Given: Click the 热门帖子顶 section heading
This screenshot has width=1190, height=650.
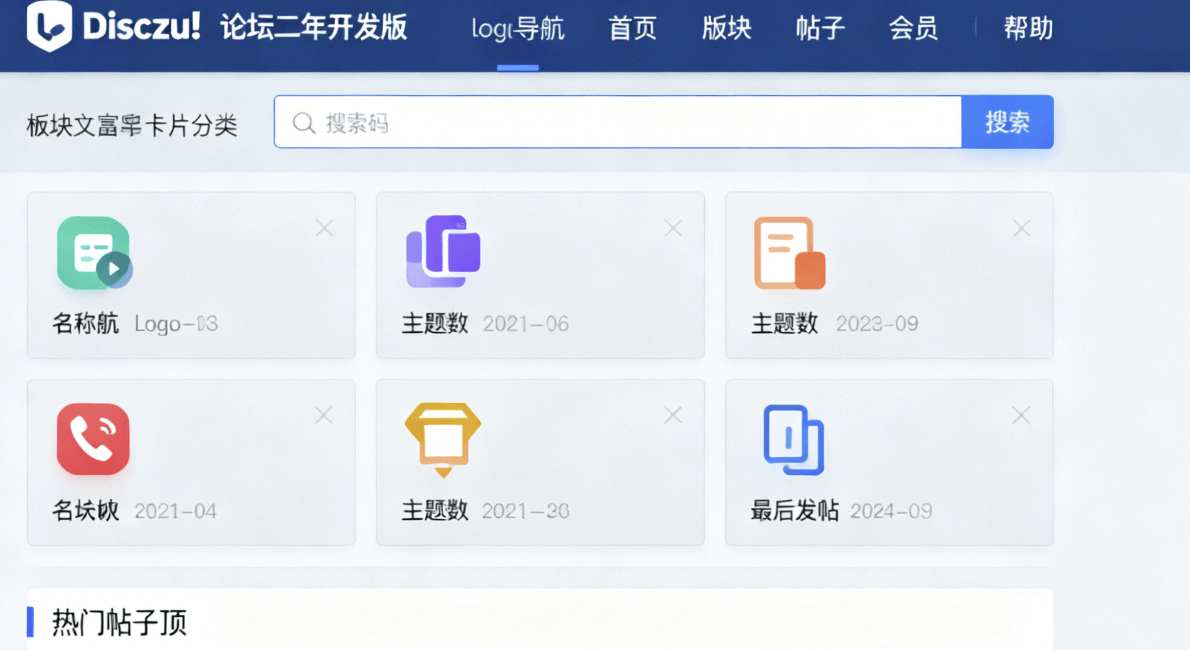Looking at the screenshot, I should [119, 623].
